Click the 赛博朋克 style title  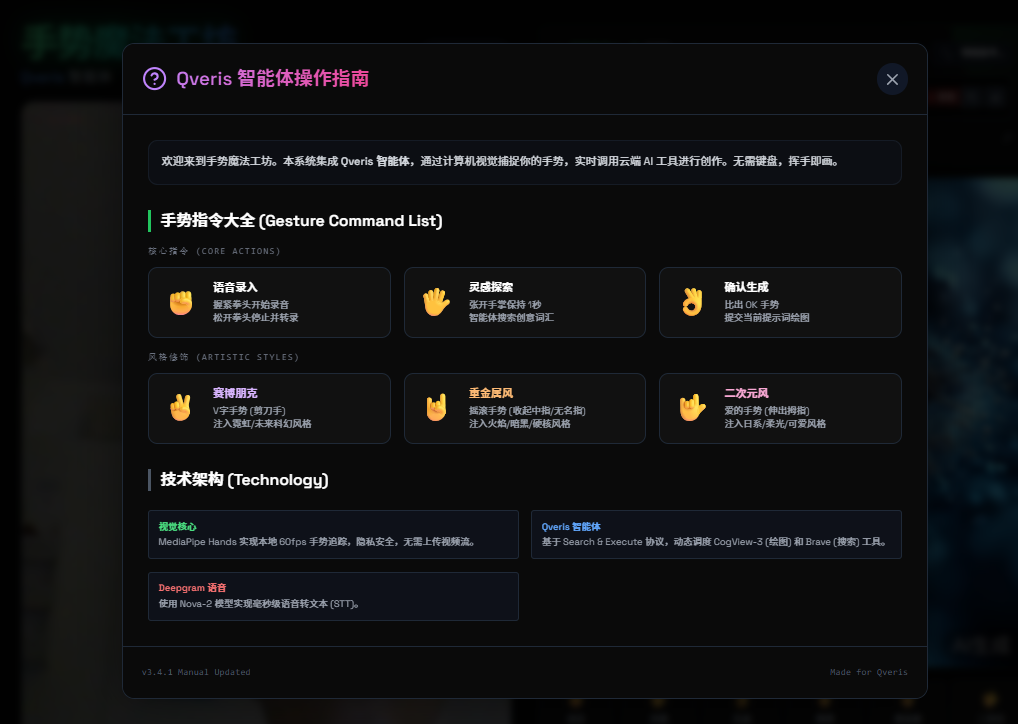click(x=235, y=393)
